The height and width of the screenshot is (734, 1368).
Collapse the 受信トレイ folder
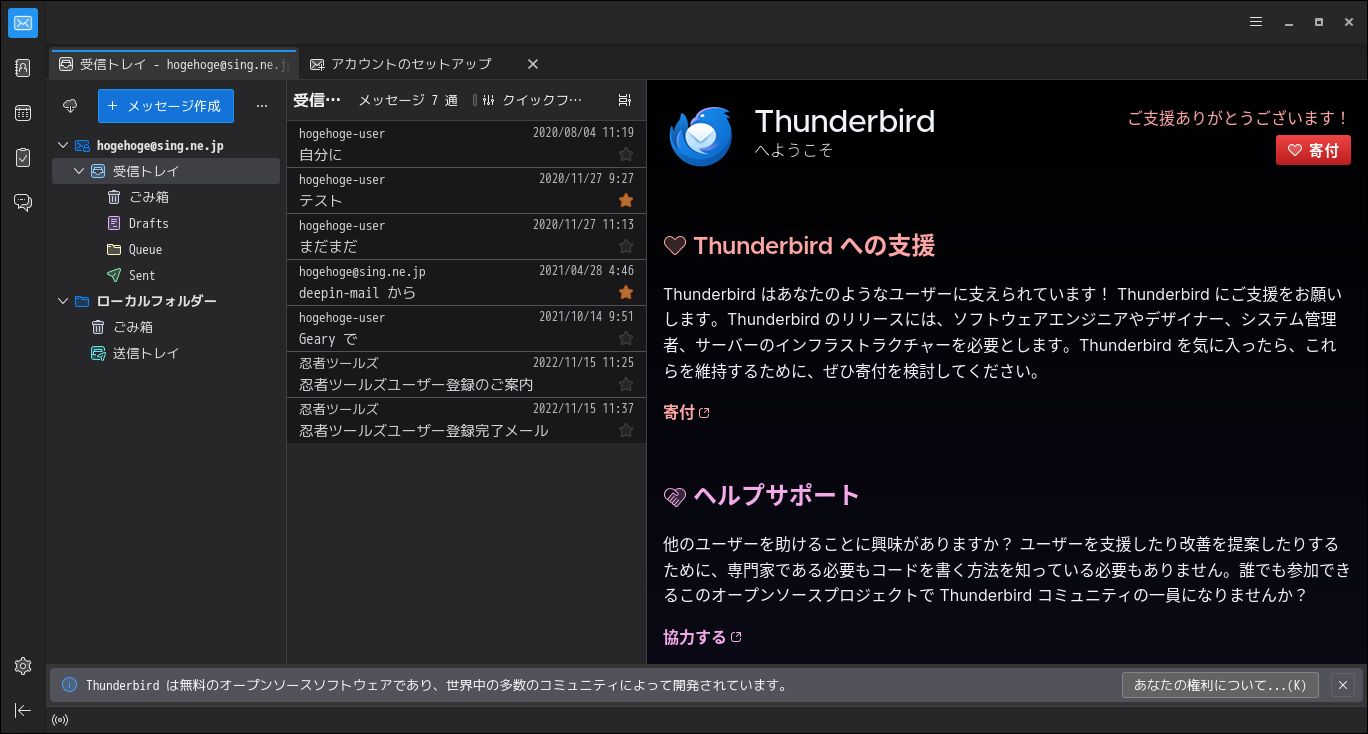[x=79, y=172]
